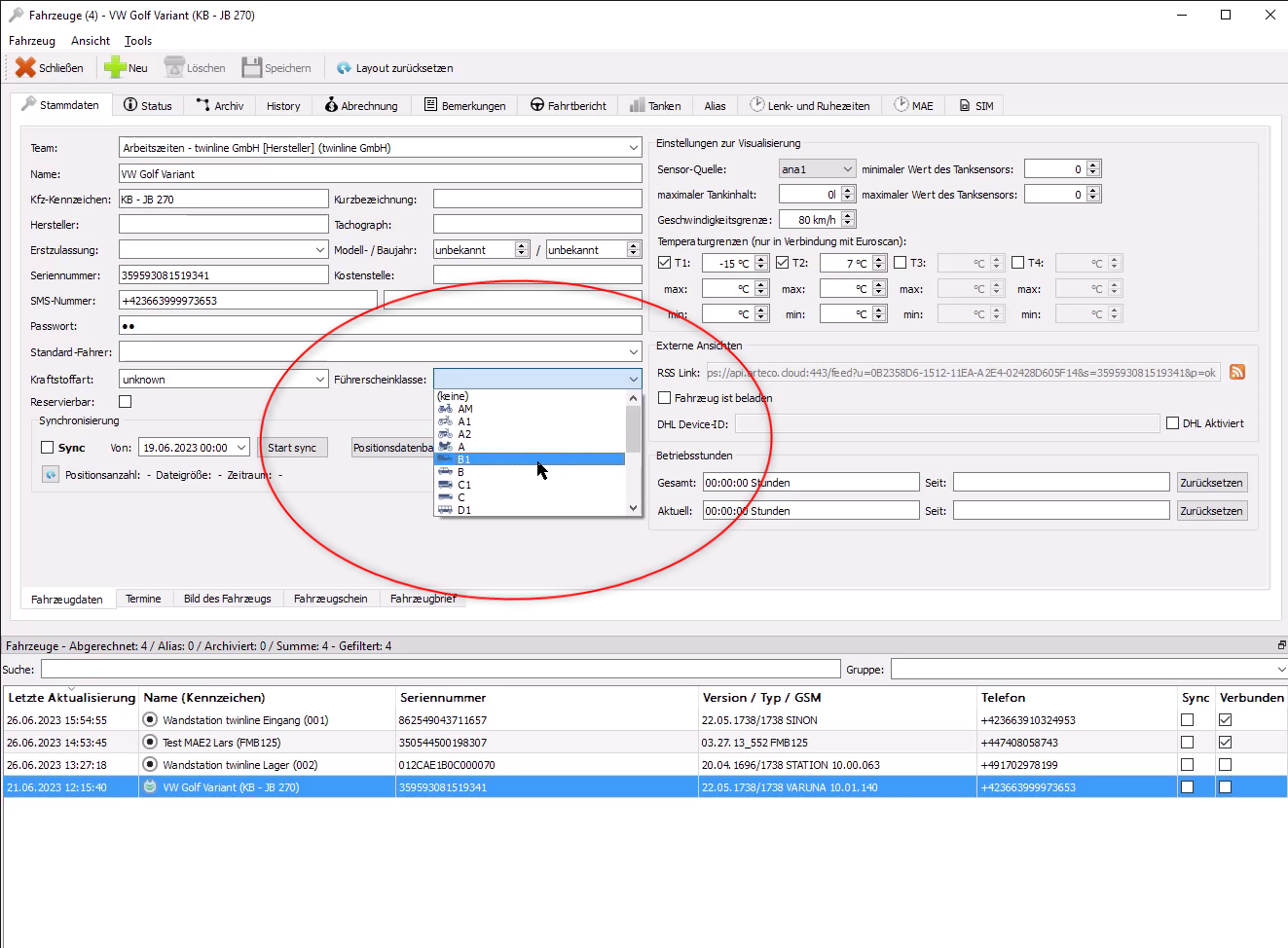The width and height of the screenshot is (1288, 948).
Task: Click the refresh icon beside Positionsanzahl
Action: click(x=51, y=475)
